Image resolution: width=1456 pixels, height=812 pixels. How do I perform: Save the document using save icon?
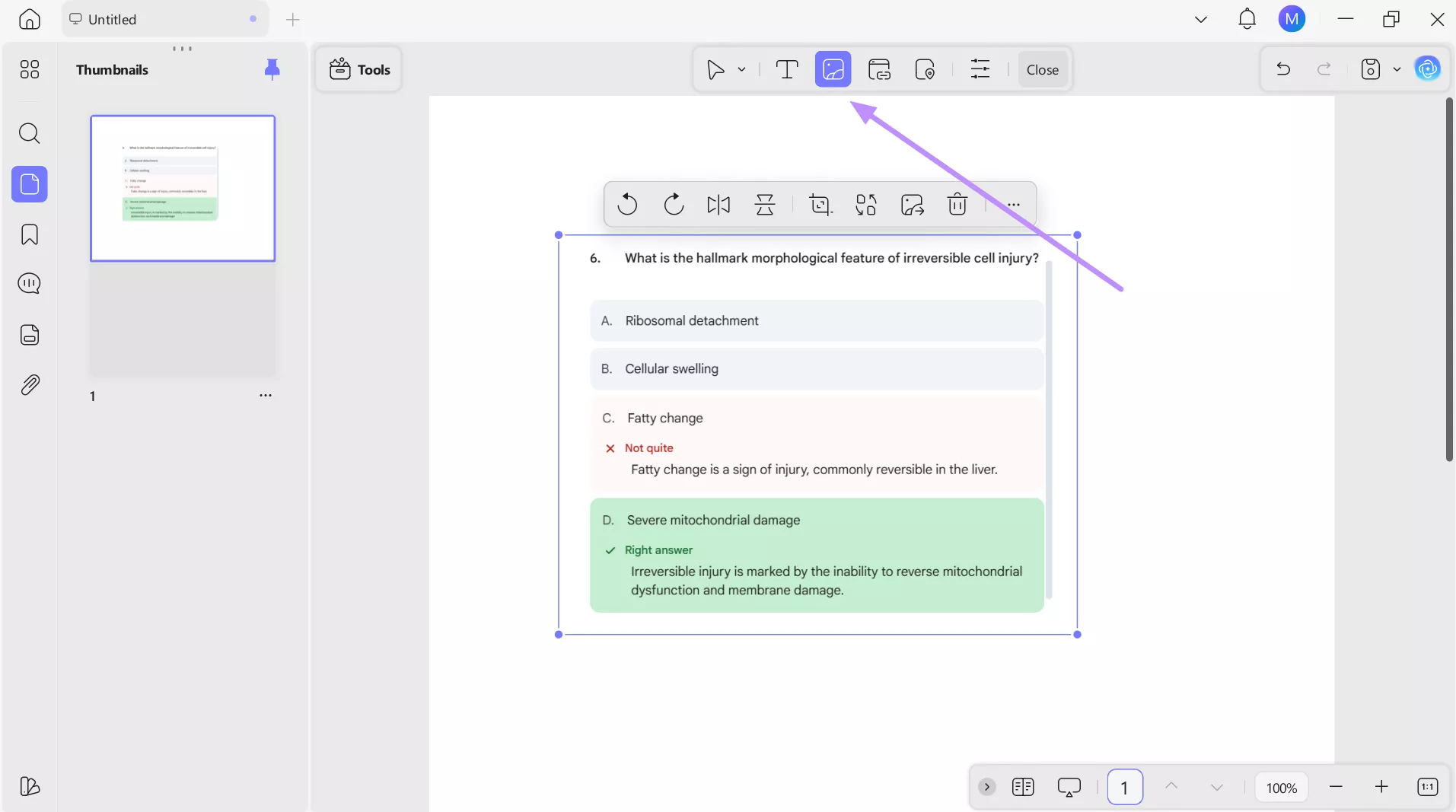pos(1370,70)
